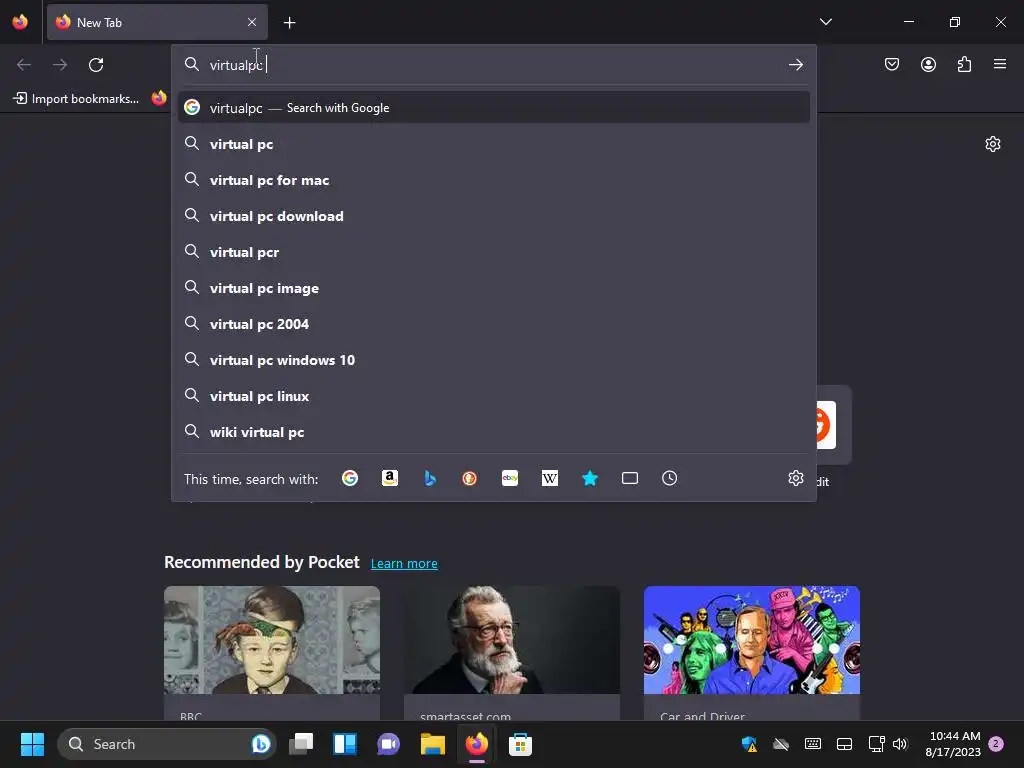Screen dimensions: 1024x768
Task: Open the Save to Pocket button
Action: coord(891,64)
